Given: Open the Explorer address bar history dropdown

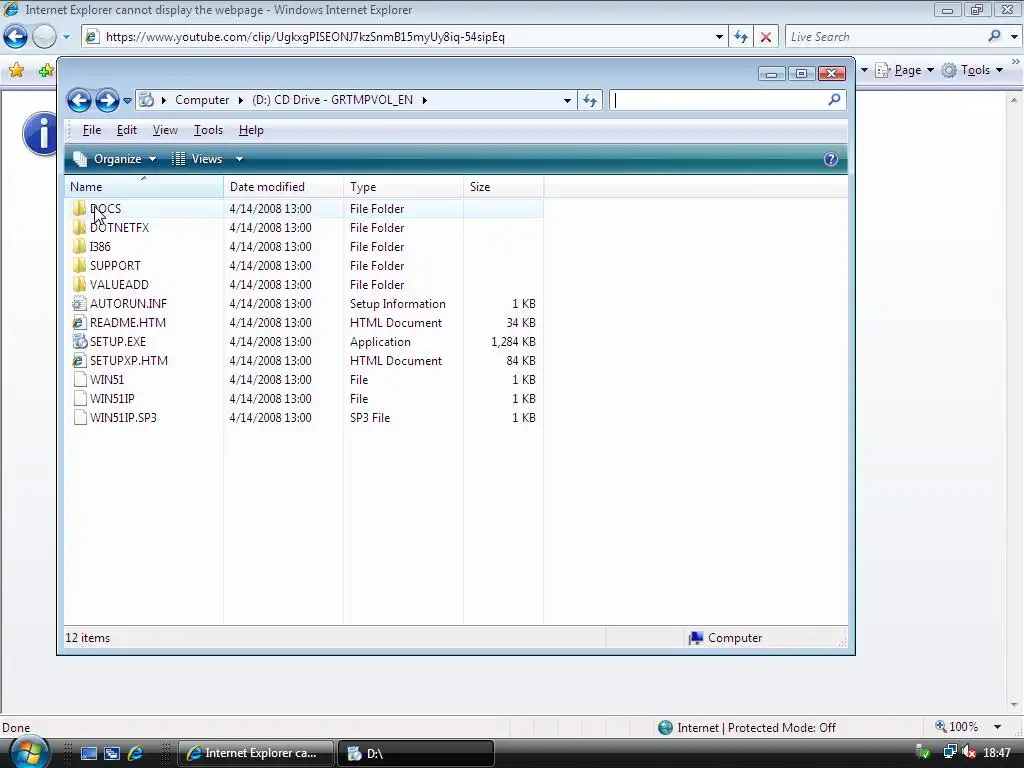Looking at the screenshot, I should (x=567, y=101).
